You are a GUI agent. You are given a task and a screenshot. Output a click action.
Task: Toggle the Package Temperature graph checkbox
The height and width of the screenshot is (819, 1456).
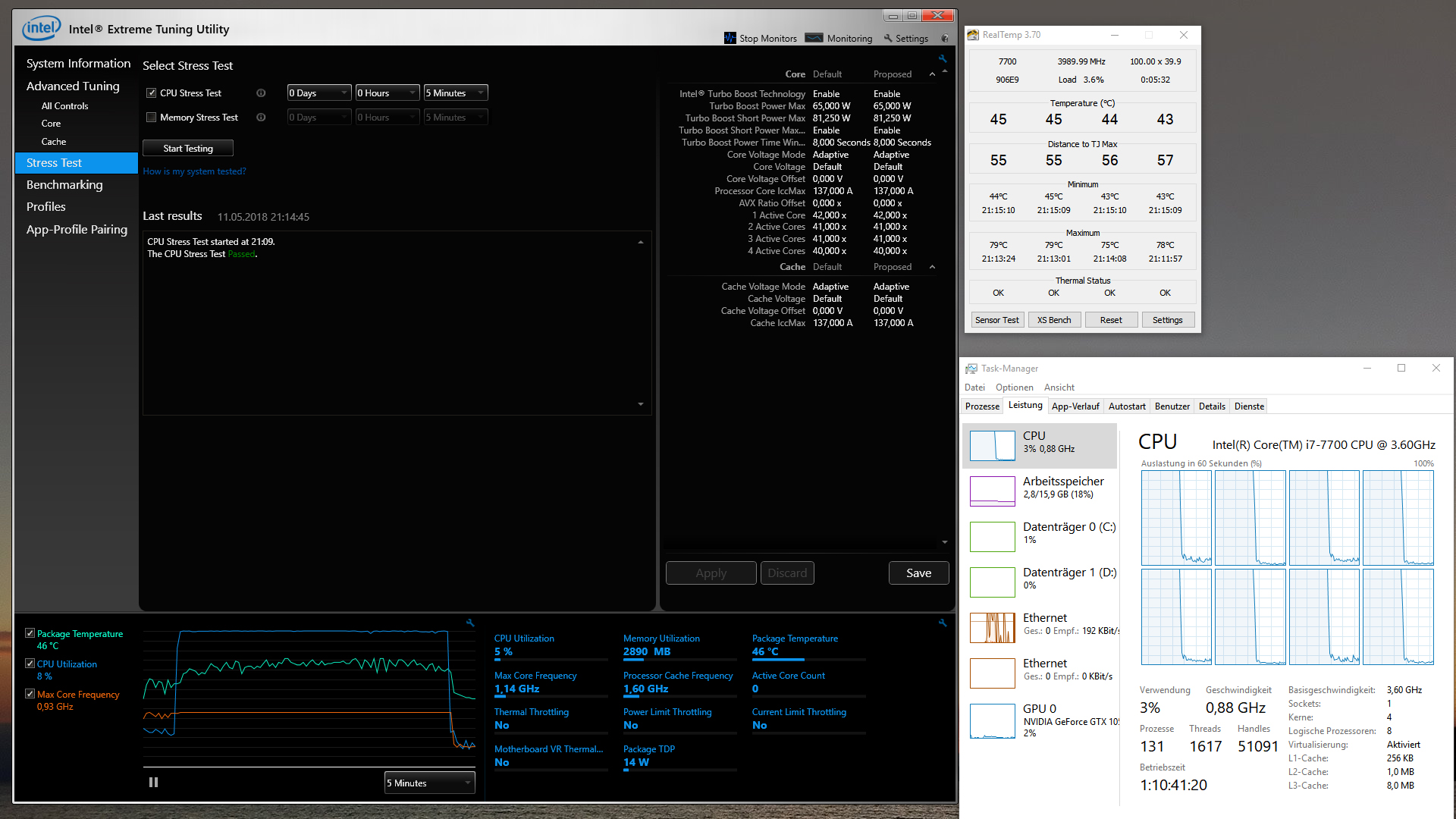click(x=30, y=633)
